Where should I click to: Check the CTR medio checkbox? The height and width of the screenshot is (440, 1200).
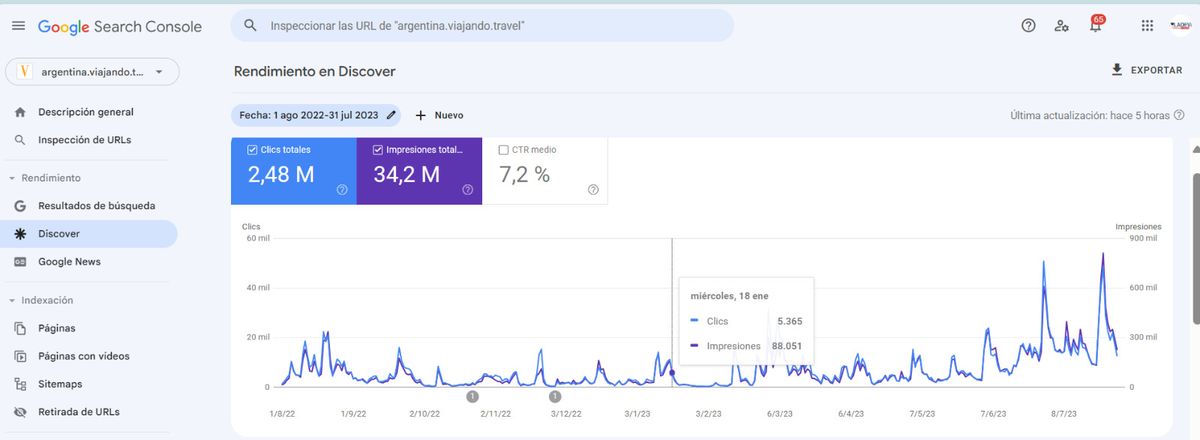(x=504, y=150)
